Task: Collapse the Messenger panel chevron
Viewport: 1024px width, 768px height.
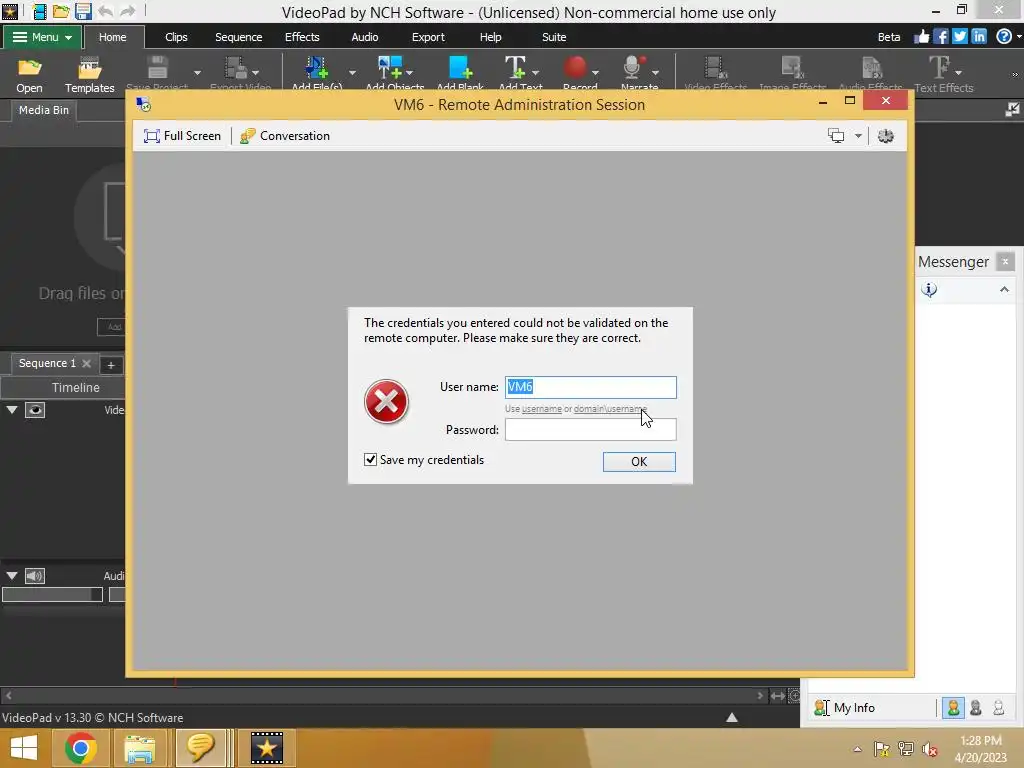Action: [x=1004, y=289]
